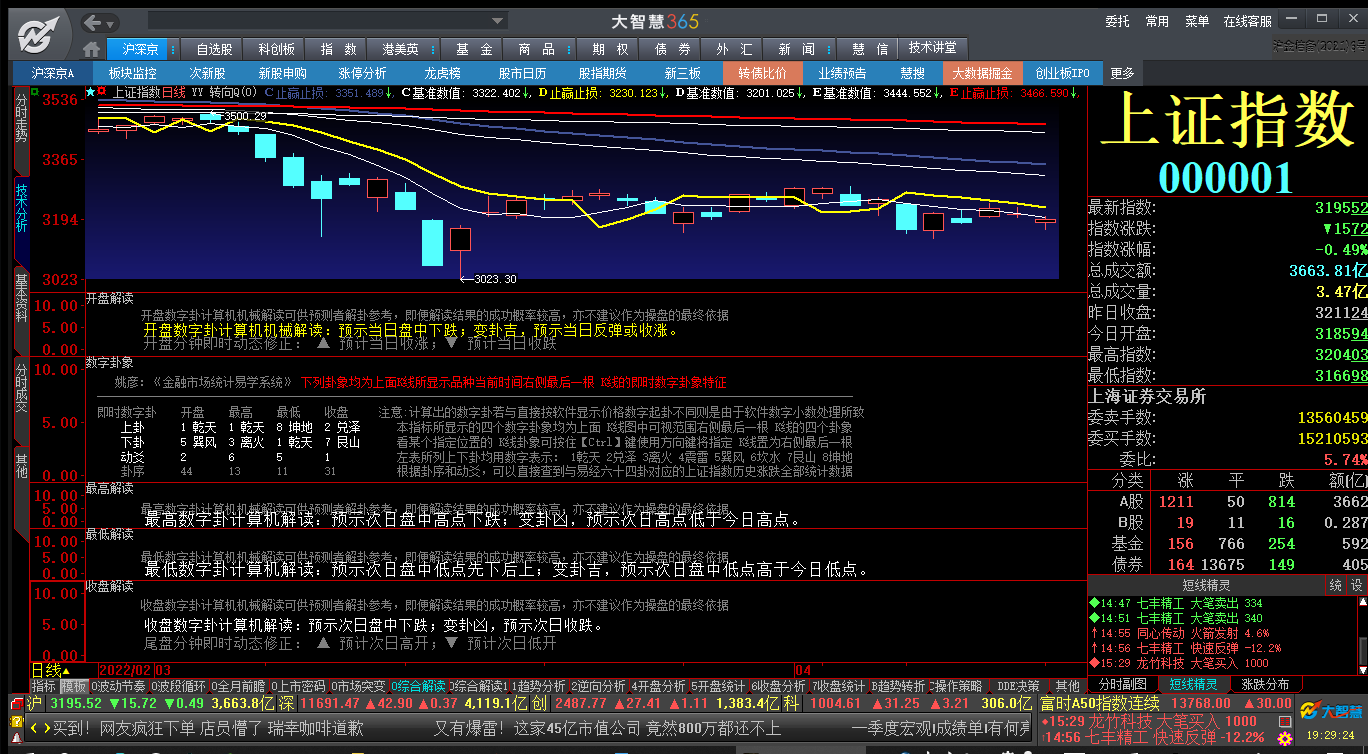Click the 深 index label in status bar

point(286,703)
